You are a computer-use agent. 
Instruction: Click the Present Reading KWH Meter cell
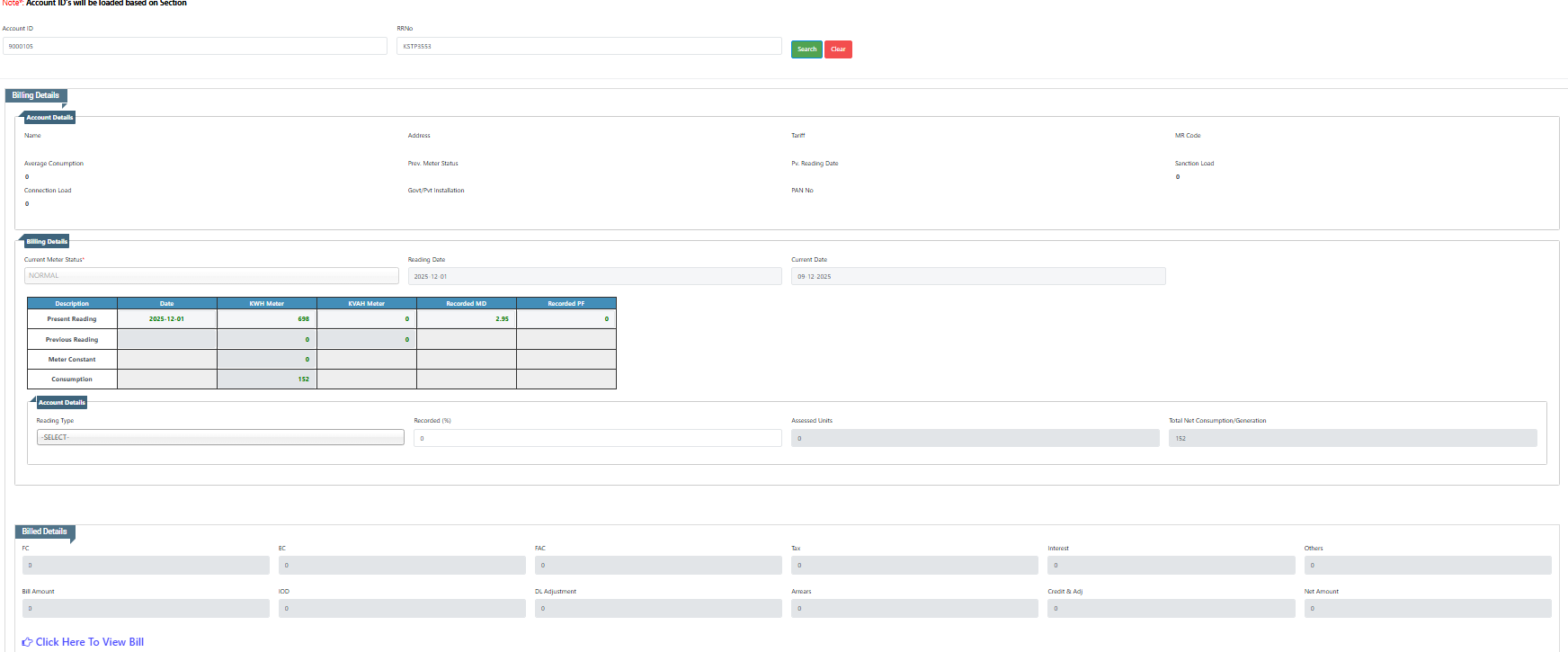pos(267,319)
